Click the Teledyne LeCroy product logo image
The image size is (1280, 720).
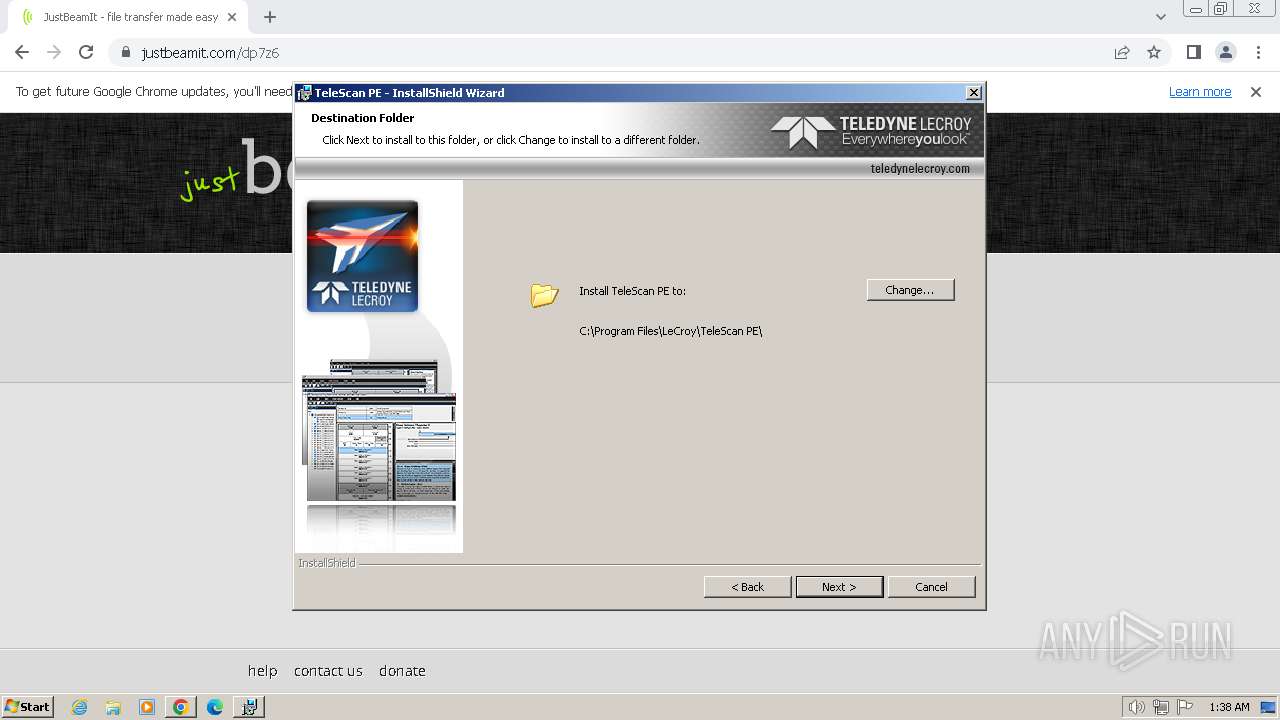click(x=362, y=257)
